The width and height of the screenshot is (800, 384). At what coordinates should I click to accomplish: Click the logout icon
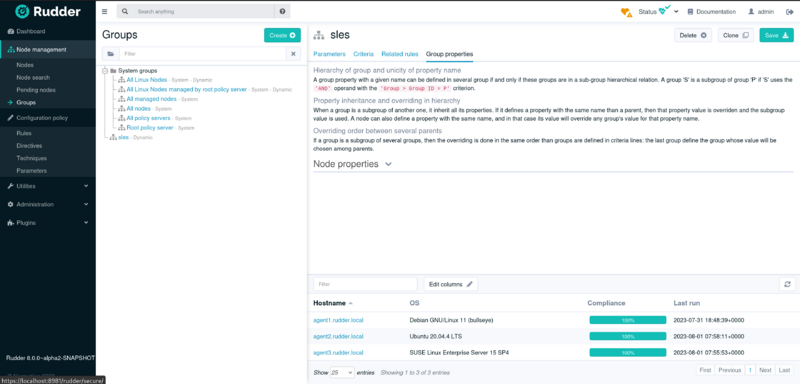[790, 12]
